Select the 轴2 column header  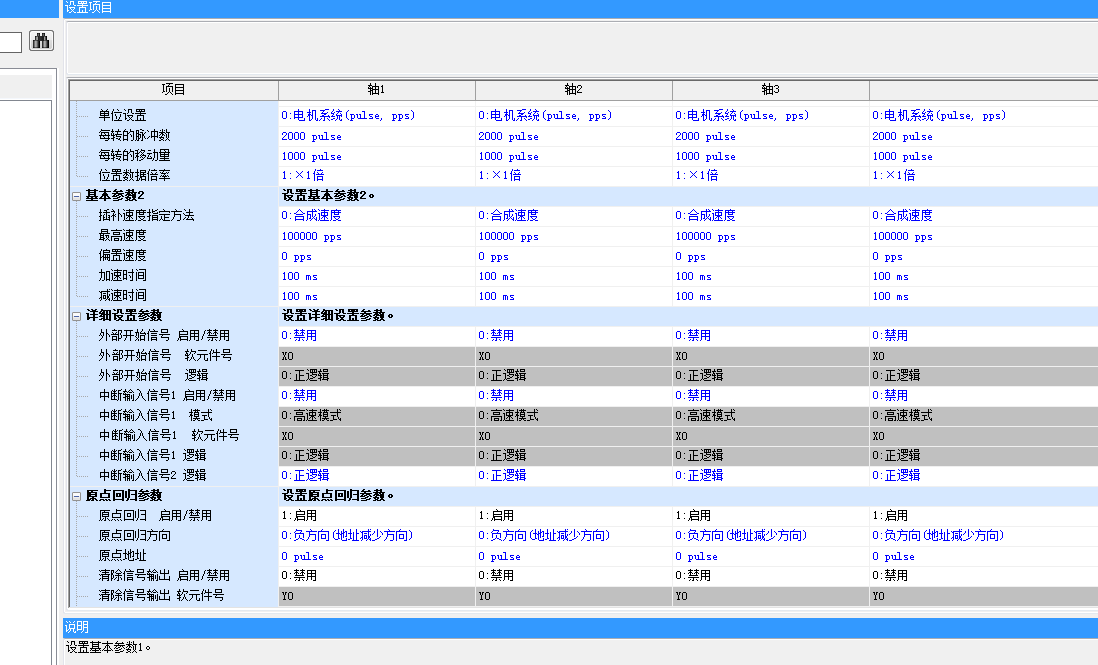click(x=573, y=90)
